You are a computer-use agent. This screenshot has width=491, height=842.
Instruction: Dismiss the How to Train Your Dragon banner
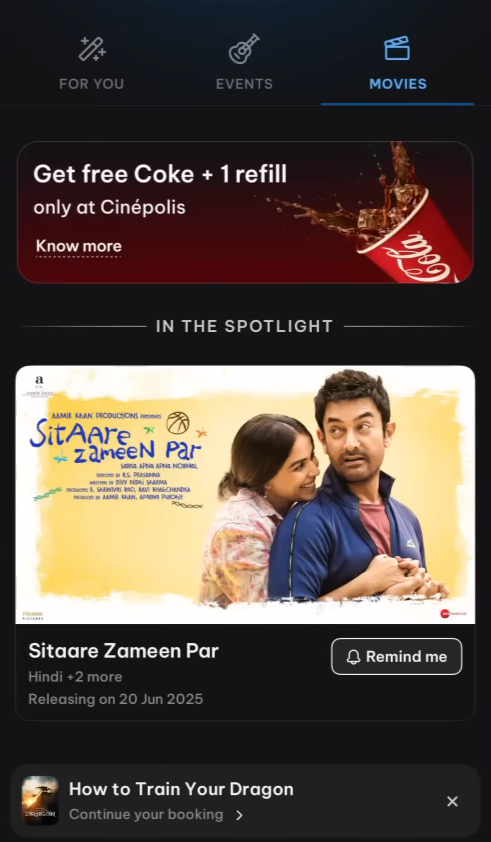pos(452,801)
